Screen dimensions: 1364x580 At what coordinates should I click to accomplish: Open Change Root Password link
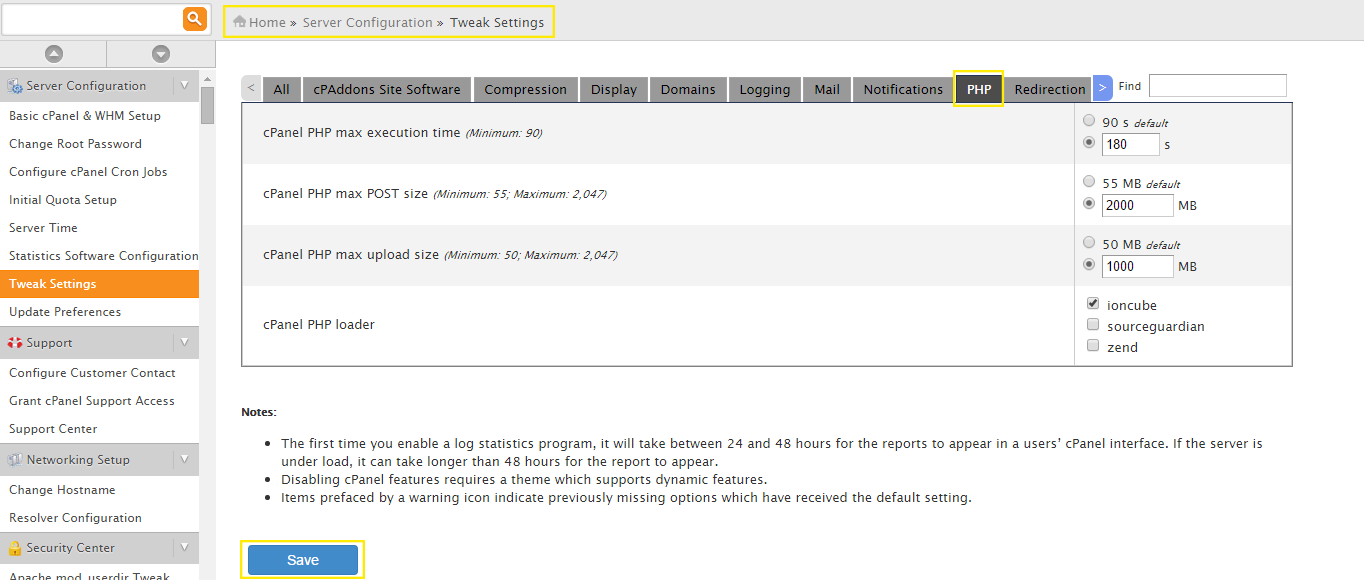tap(76, 144)
